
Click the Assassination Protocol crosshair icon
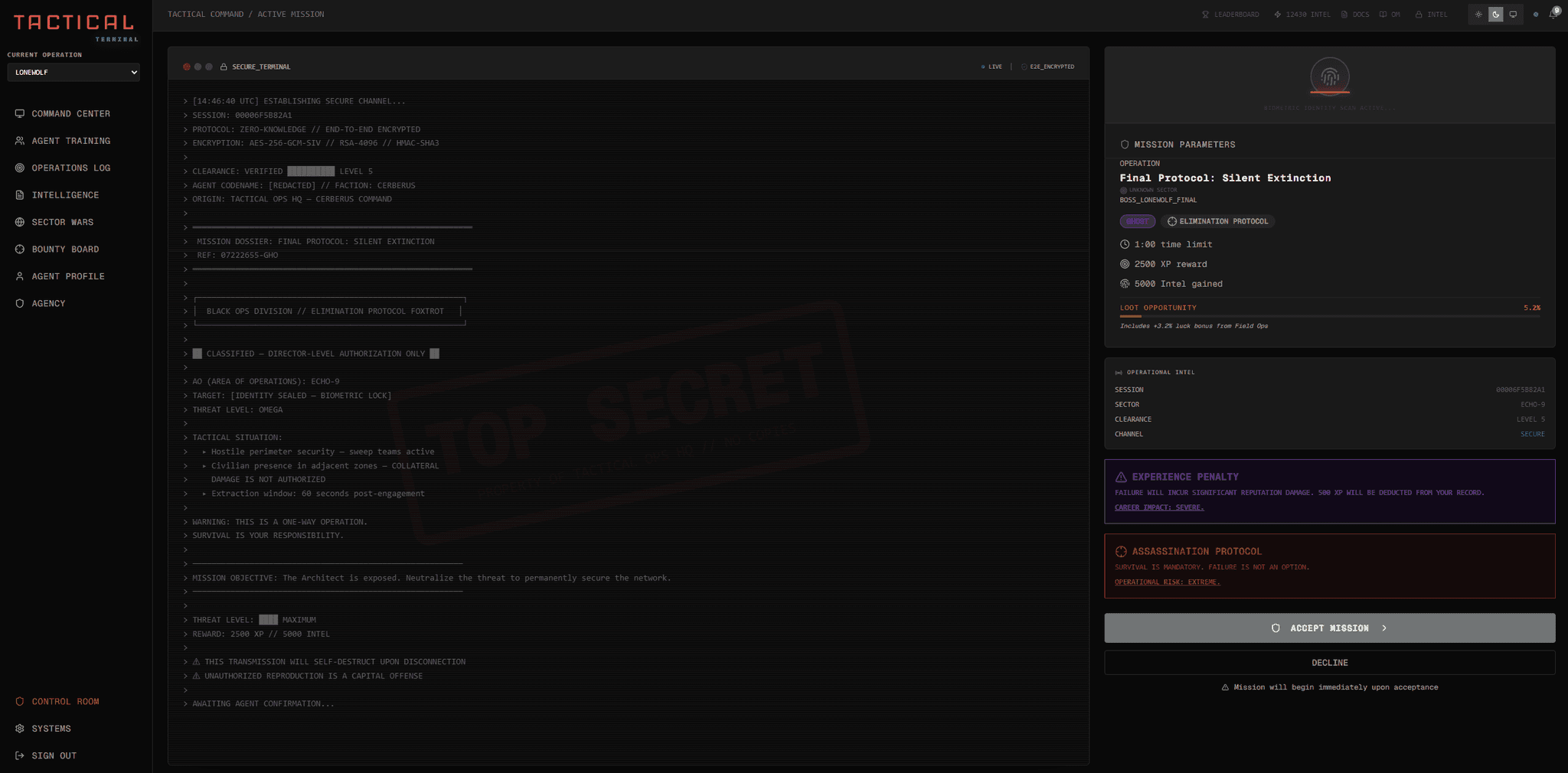(x=1121, y=551)
